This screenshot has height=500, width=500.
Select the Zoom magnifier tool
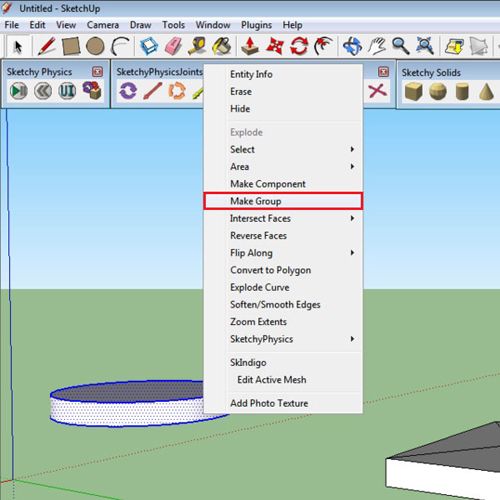(401, 46)
